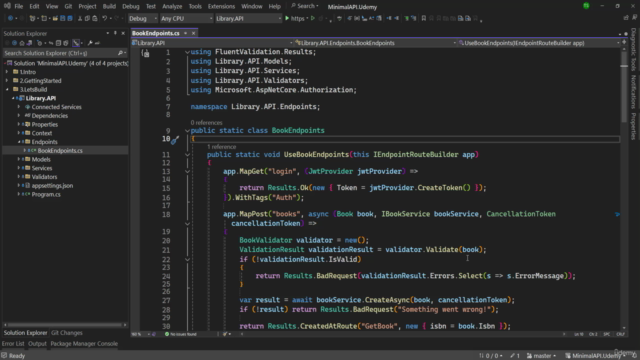
Task: Click the Solution Explorer search magnifier icon
Action: click(x=120, y=53)
